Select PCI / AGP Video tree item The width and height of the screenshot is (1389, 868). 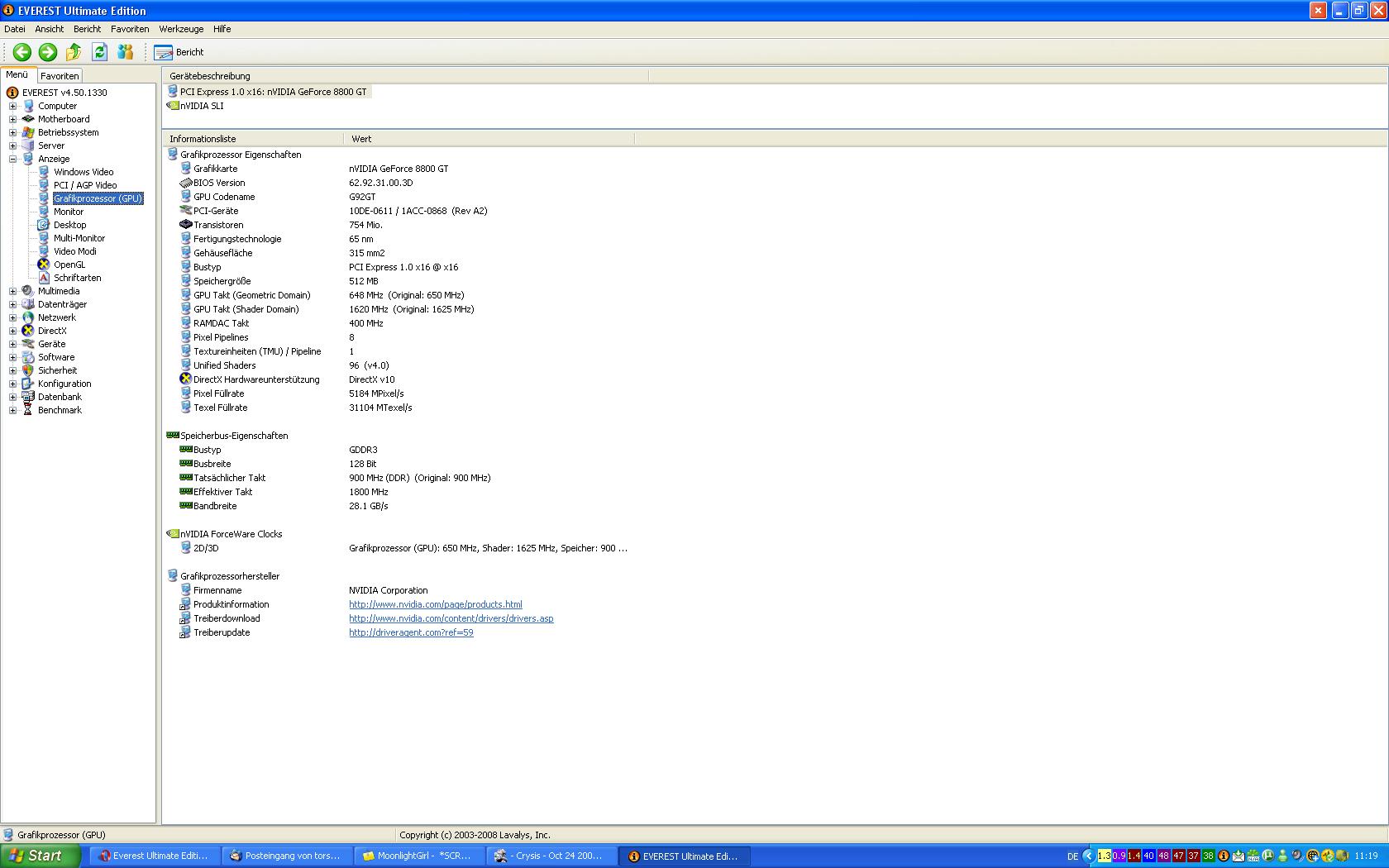(x=85, y=185)
